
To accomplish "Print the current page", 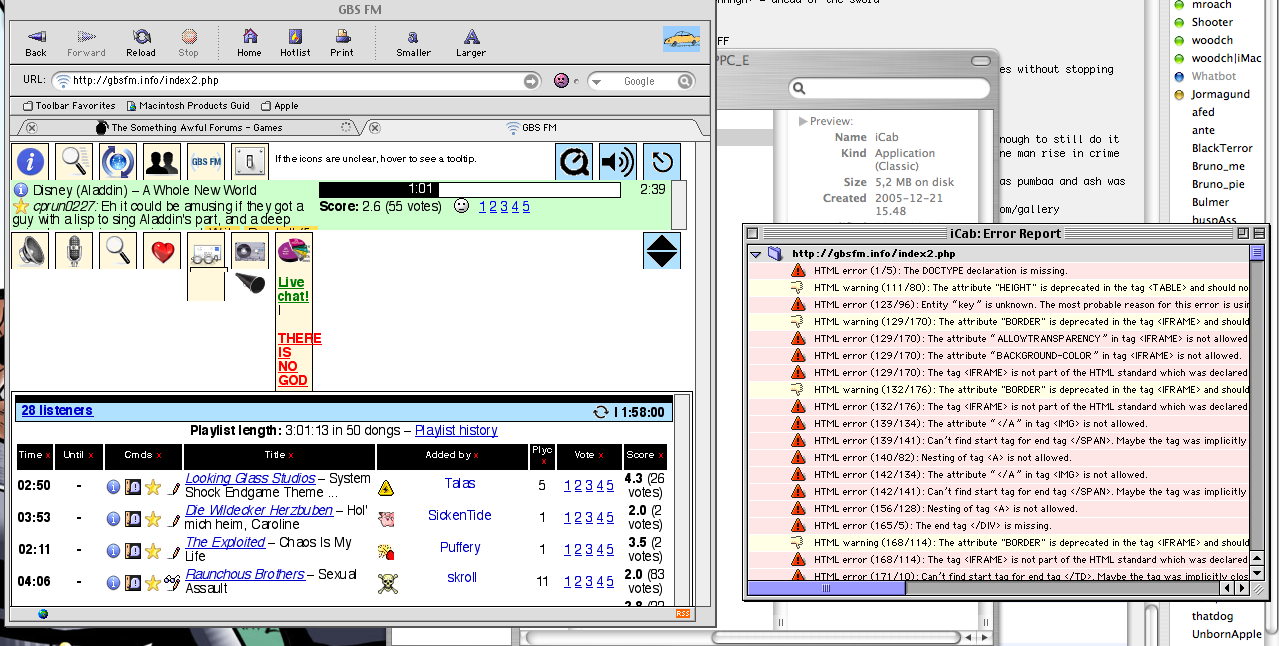I will click(x=342, y=42).
